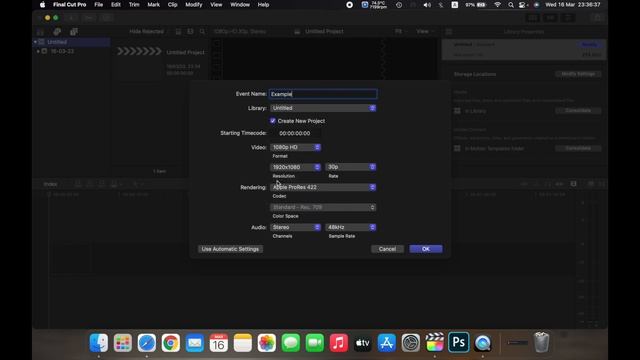This screenshot has width=640, height=360.
Task: Open Notes from the Dock
Action: [243, 342]
